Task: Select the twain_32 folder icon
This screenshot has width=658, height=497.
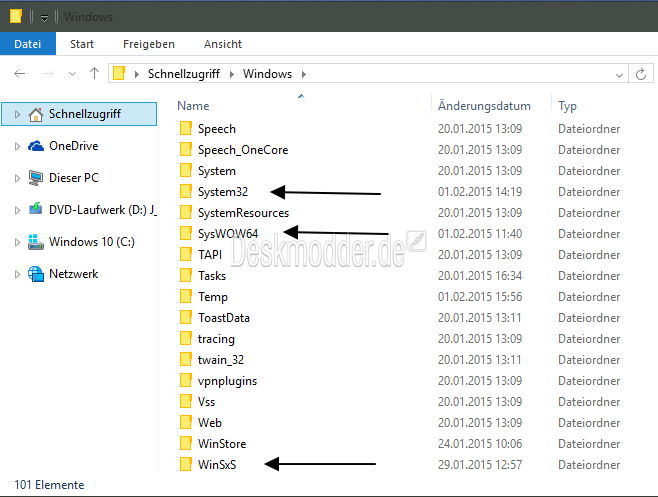Action: [186, 359]
